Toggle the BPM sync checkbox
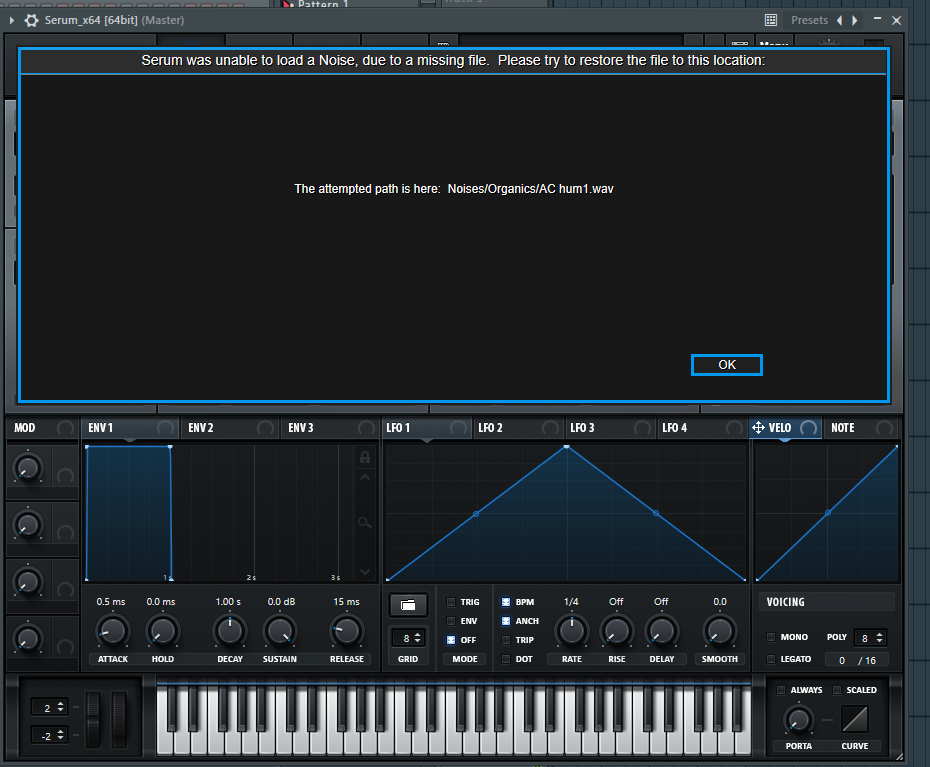This screenshot has width=930, height=767. [506, 602]
